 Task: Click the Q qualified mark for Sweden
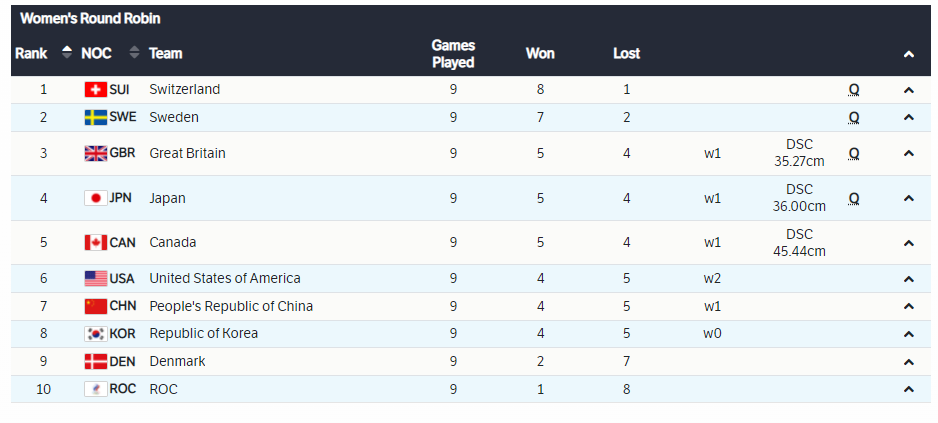point(854,118)
